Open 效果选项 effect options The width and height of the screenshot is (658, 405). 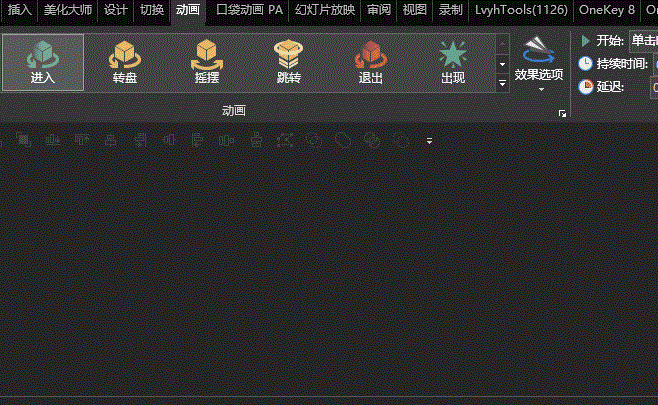tap(538, 62)
